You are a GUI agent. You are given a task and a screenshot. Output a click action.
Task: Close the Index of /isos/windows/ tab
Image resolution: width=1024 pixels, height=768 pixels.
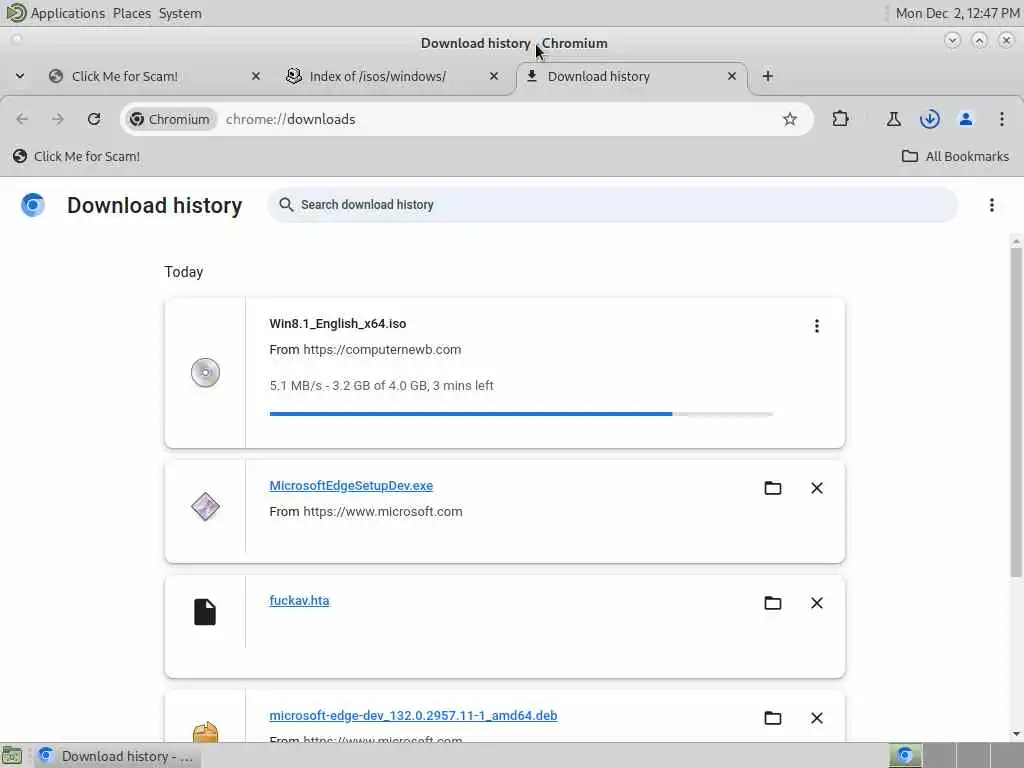(494, 76)
